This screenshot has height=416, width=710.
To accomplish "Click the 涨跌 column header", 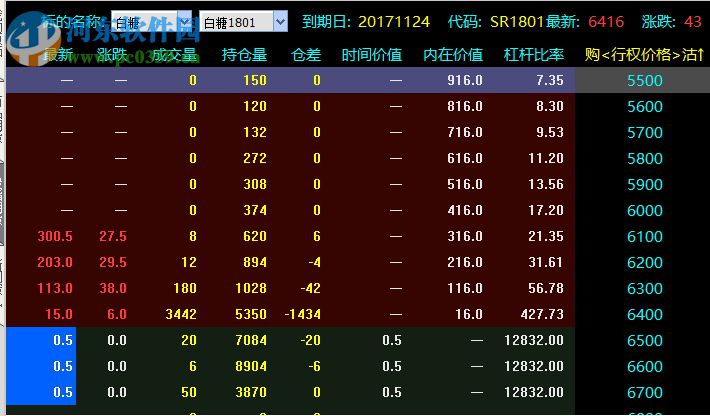I will pyautogui.click(x=111, y=55).
